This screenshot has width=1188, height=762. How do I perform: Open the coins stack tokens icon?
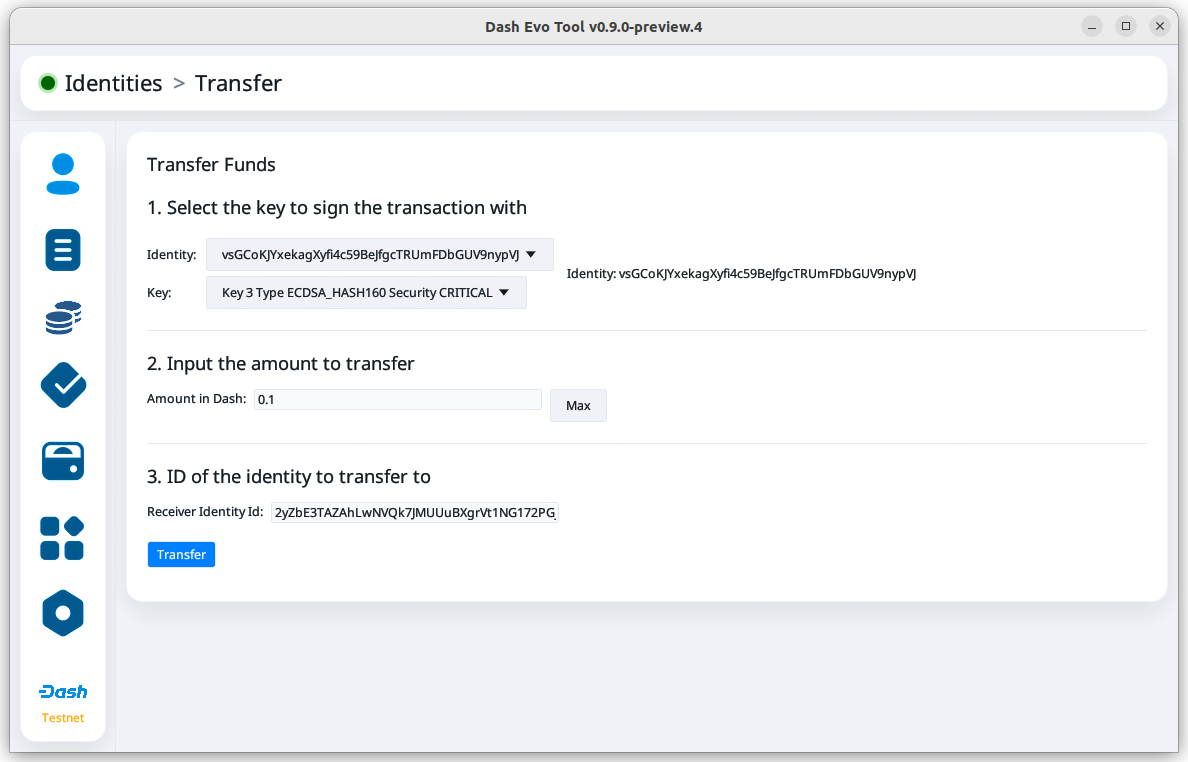(x=63, y=318)
